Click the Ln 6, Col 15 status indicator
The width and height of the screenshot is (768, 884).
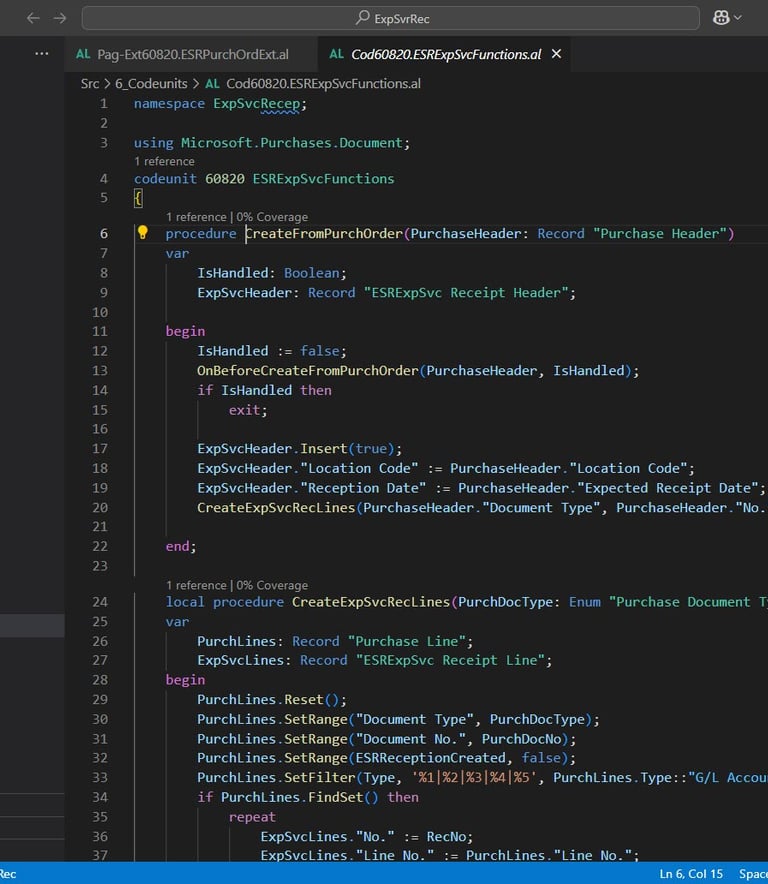click(689, 874)
